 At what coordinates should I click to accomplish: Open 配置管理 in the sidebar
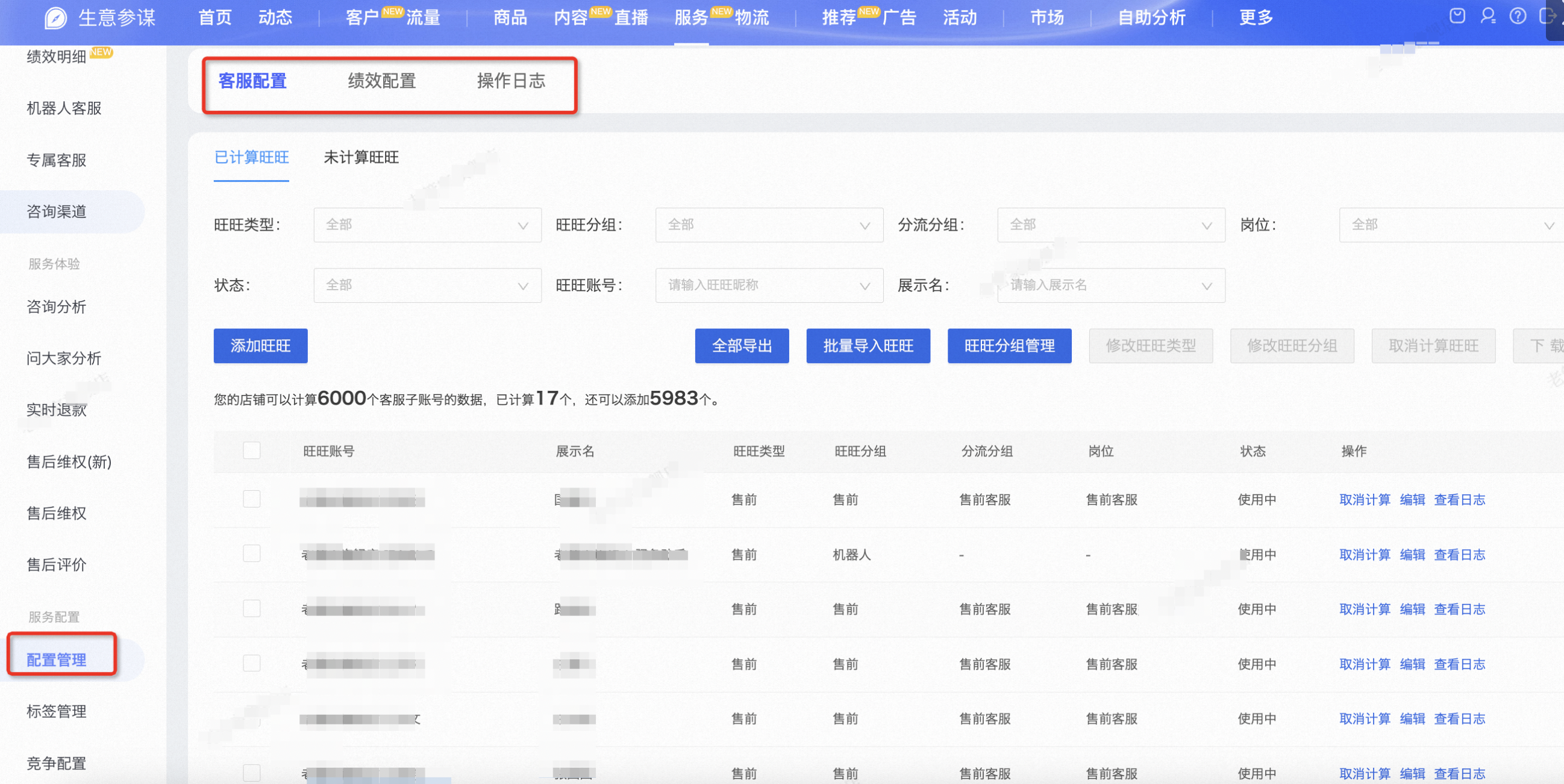[57, 660]
